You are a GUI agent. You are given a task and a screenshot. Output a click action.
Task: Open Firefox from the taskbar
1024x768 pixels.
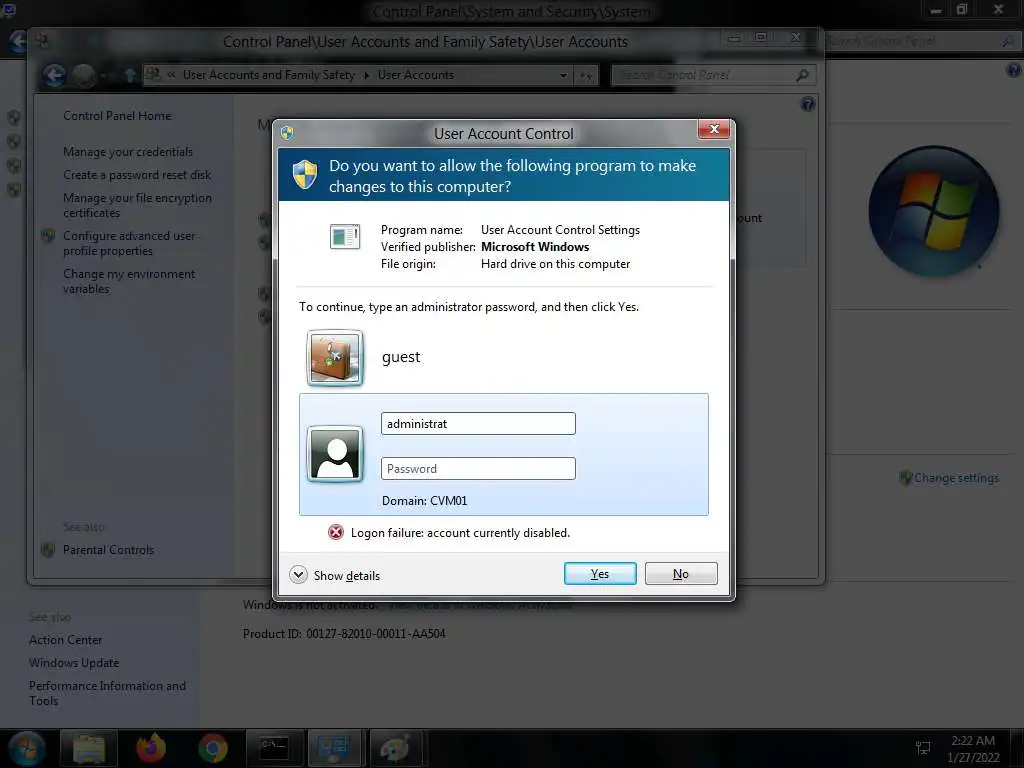(151, 748)
